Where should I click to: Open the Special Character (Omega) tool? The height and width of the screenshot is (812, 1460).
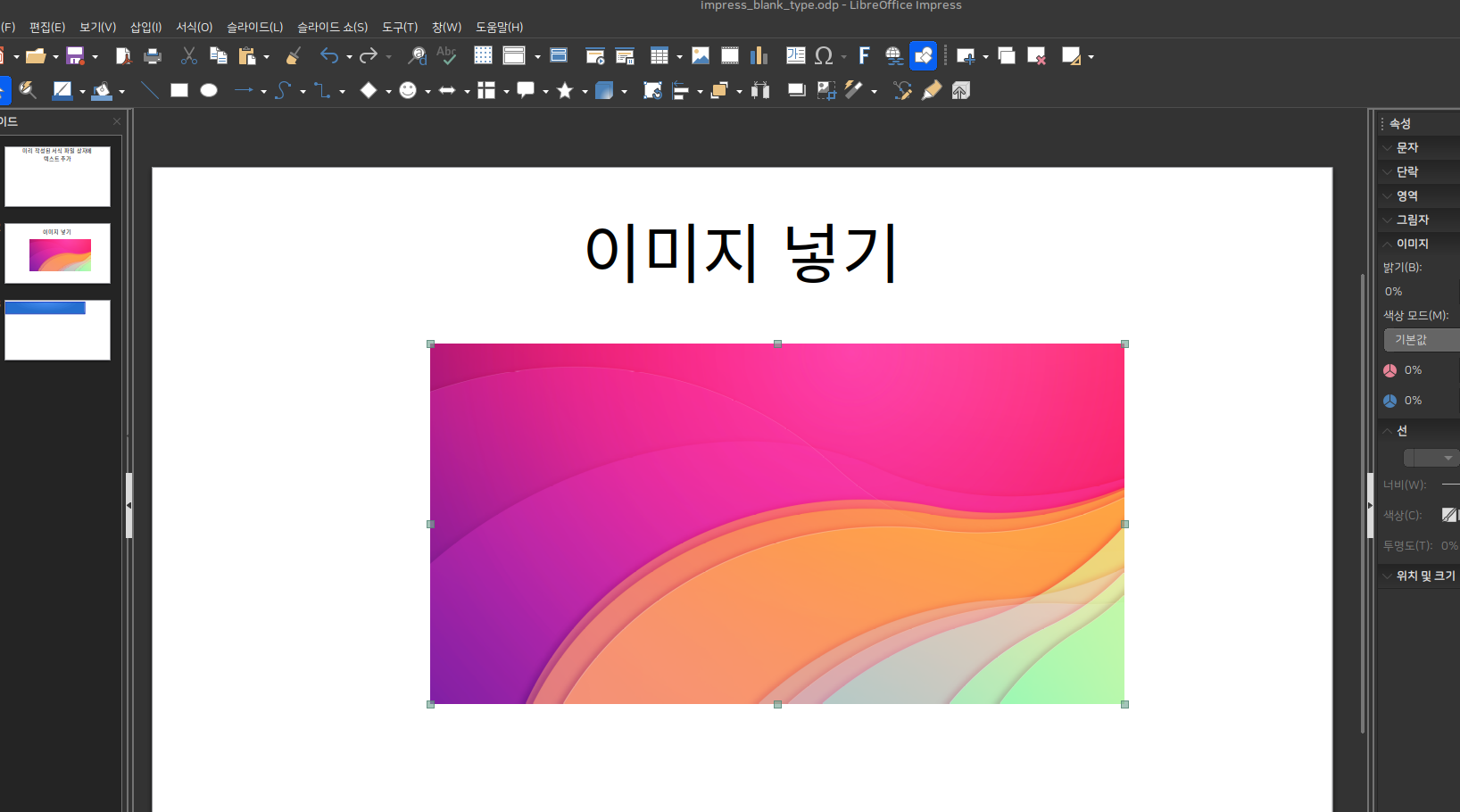tap(824, 56)
